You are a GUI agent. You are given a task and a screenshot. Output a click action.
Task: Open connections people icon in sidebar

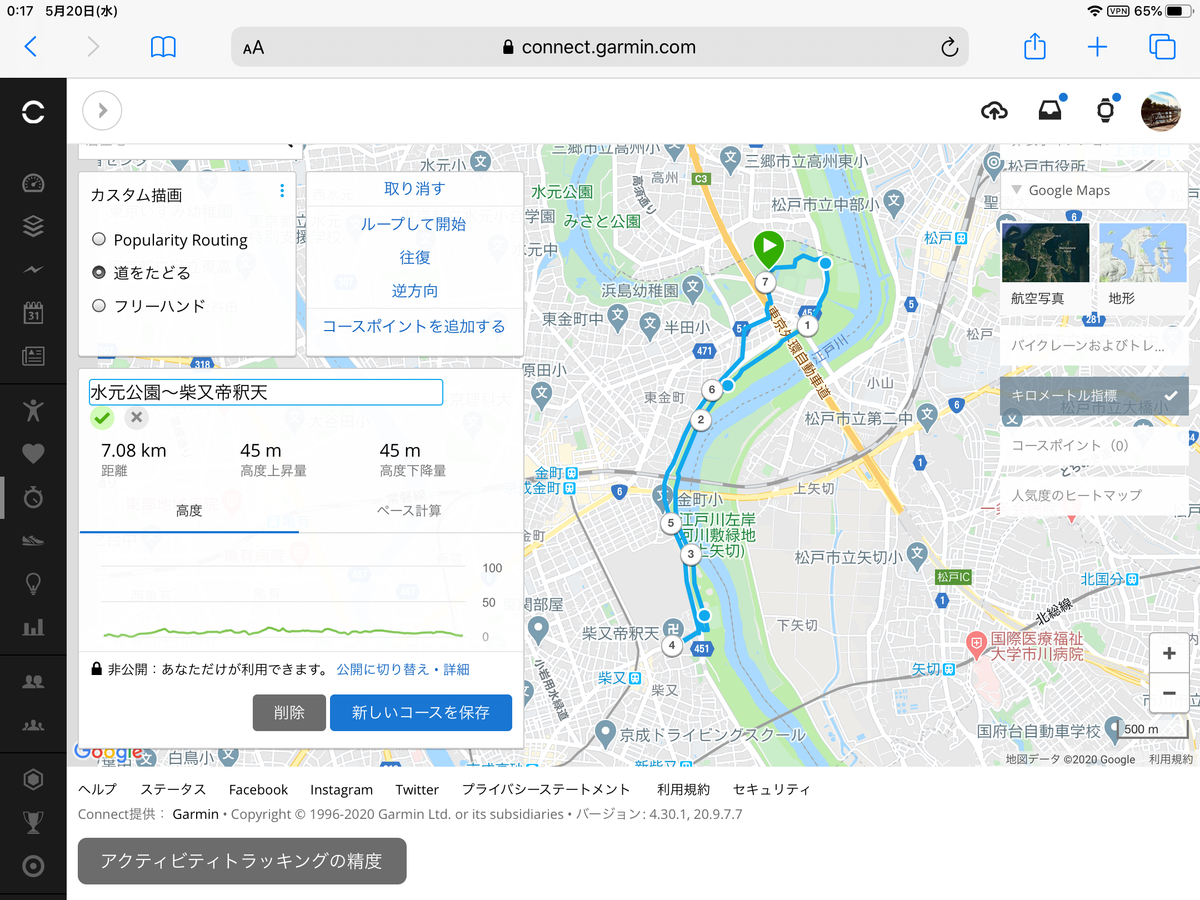[33, 681]
